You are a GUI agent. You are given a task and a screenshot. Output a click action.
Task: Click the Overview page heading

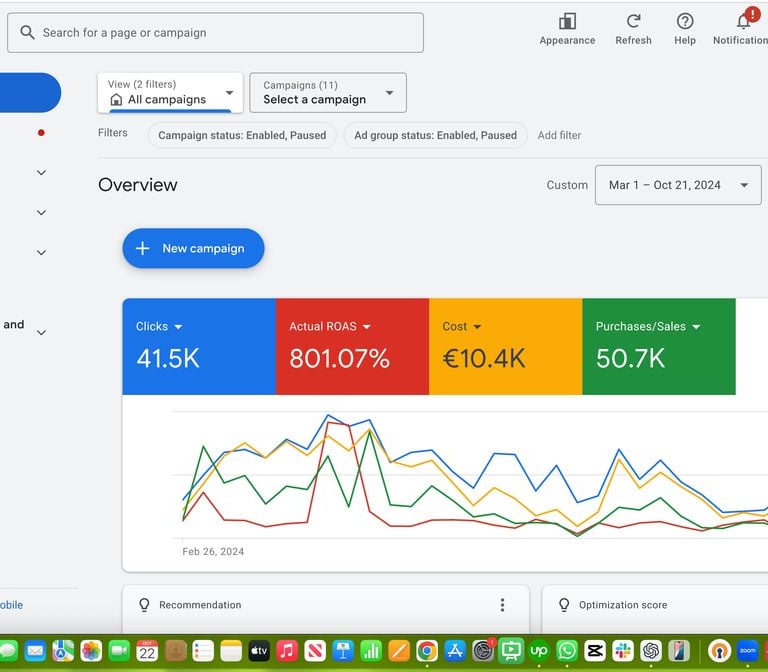pyautogui.click(x=138, y=185)
